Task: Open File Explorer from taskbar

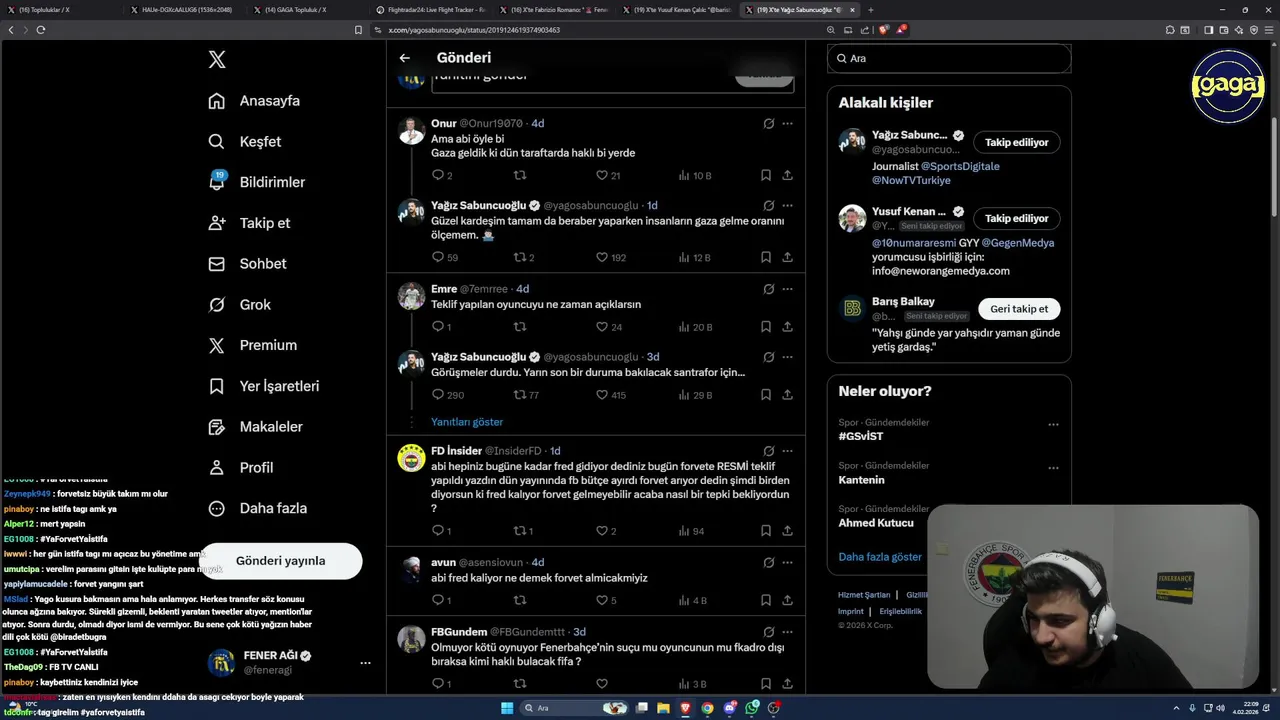Action: point(663,708)
